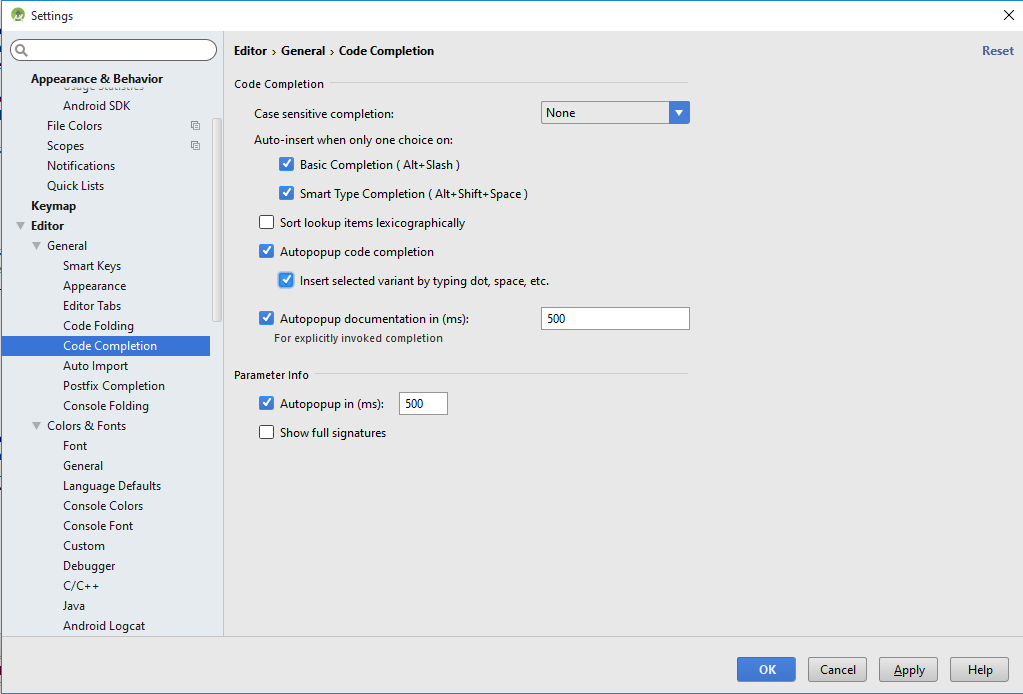Viewport: 1023px width, 694px height.
Task: Select Font under Colors & Fonts
Action: click(75, 446)
